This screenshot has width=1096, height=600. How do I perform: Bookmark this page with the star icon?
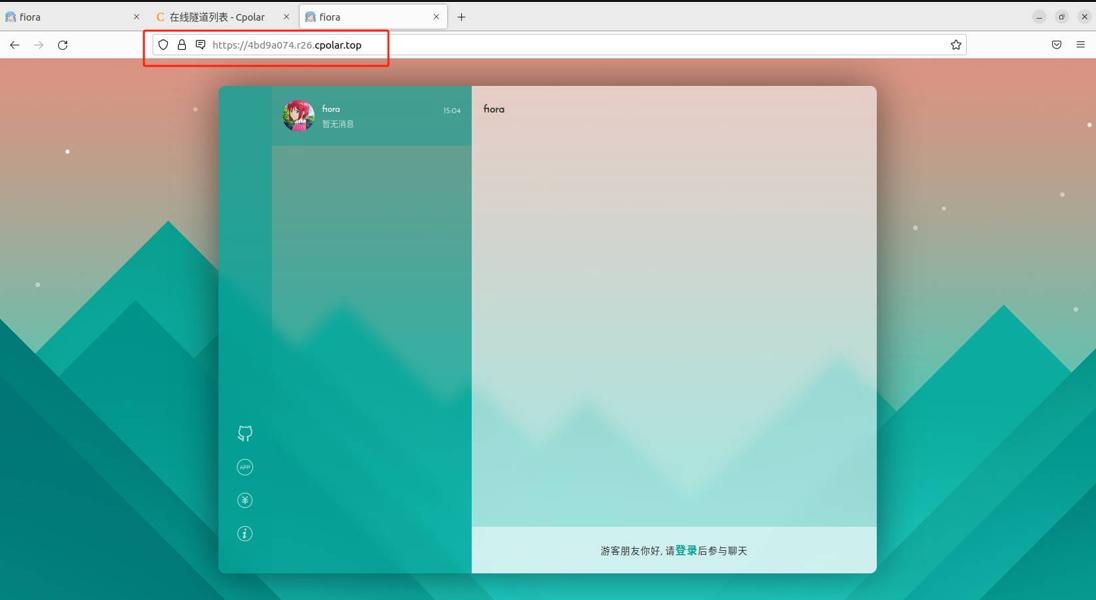pyautogui.click(x=956, y=45)
